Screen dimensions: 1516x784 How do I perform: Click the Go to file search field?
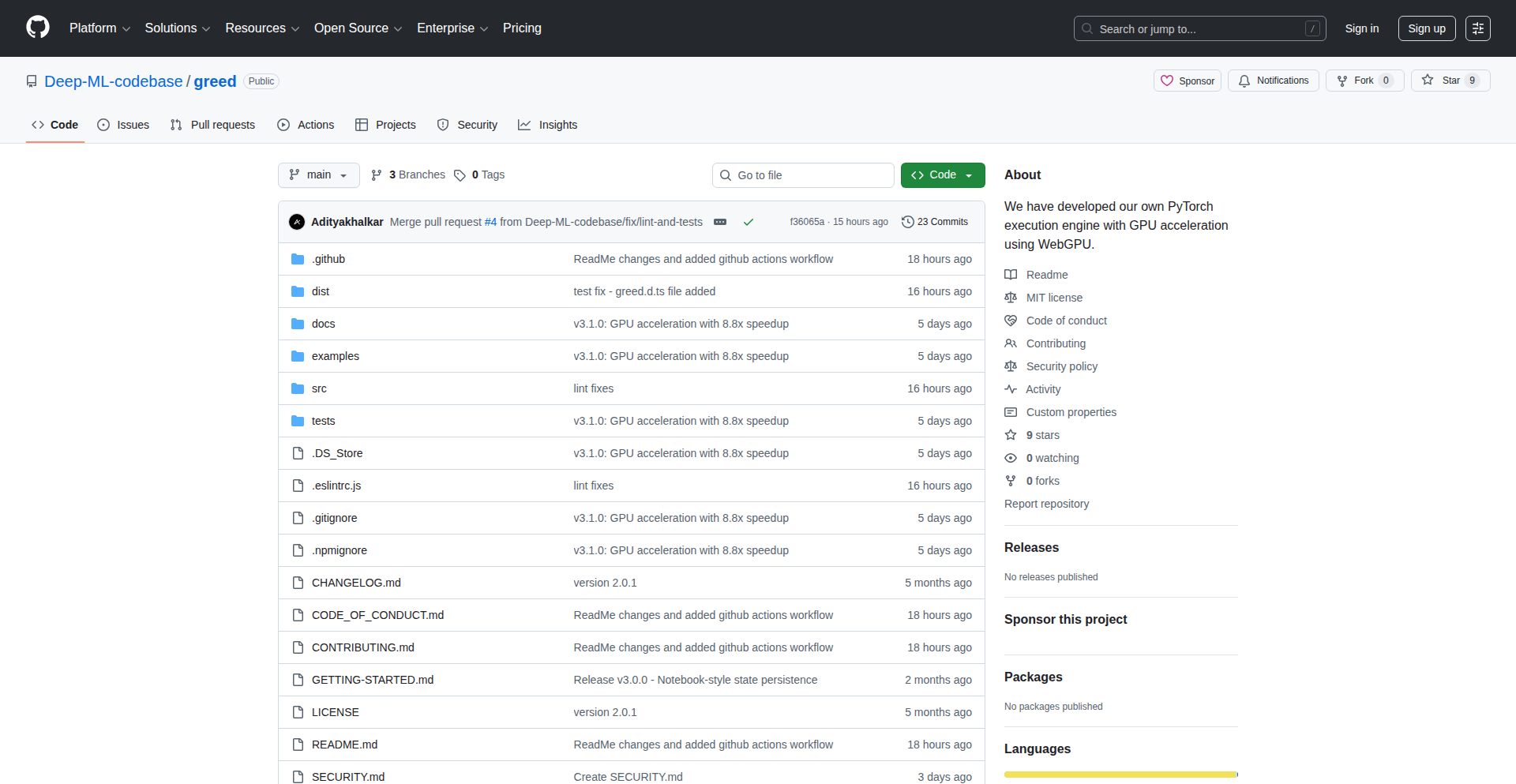(803, 174)
